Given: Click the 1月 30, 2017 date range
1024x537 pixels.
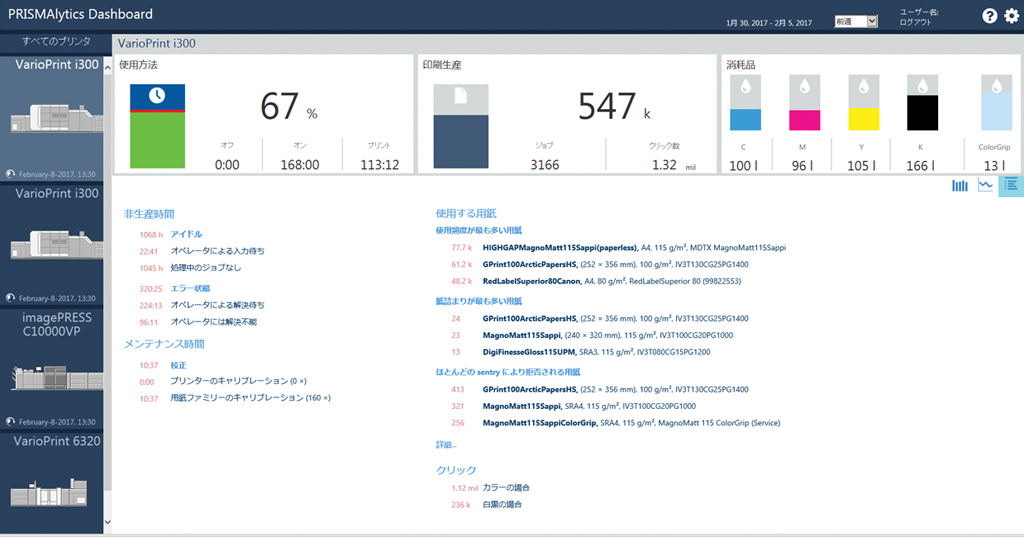Looking at the screenshot, I should 769,23.
